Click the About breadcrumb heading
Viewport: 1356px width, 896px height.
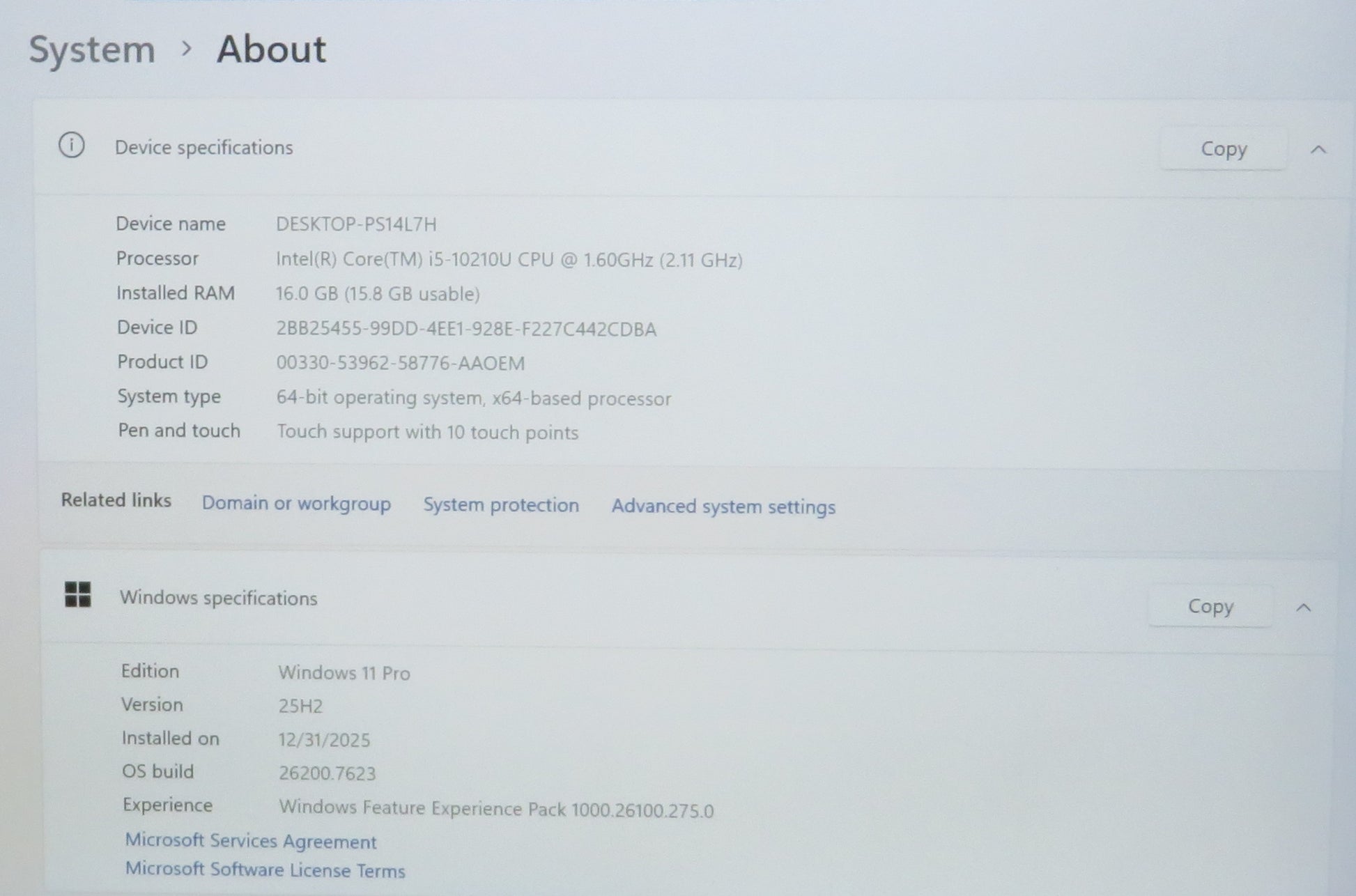[271, 49]
